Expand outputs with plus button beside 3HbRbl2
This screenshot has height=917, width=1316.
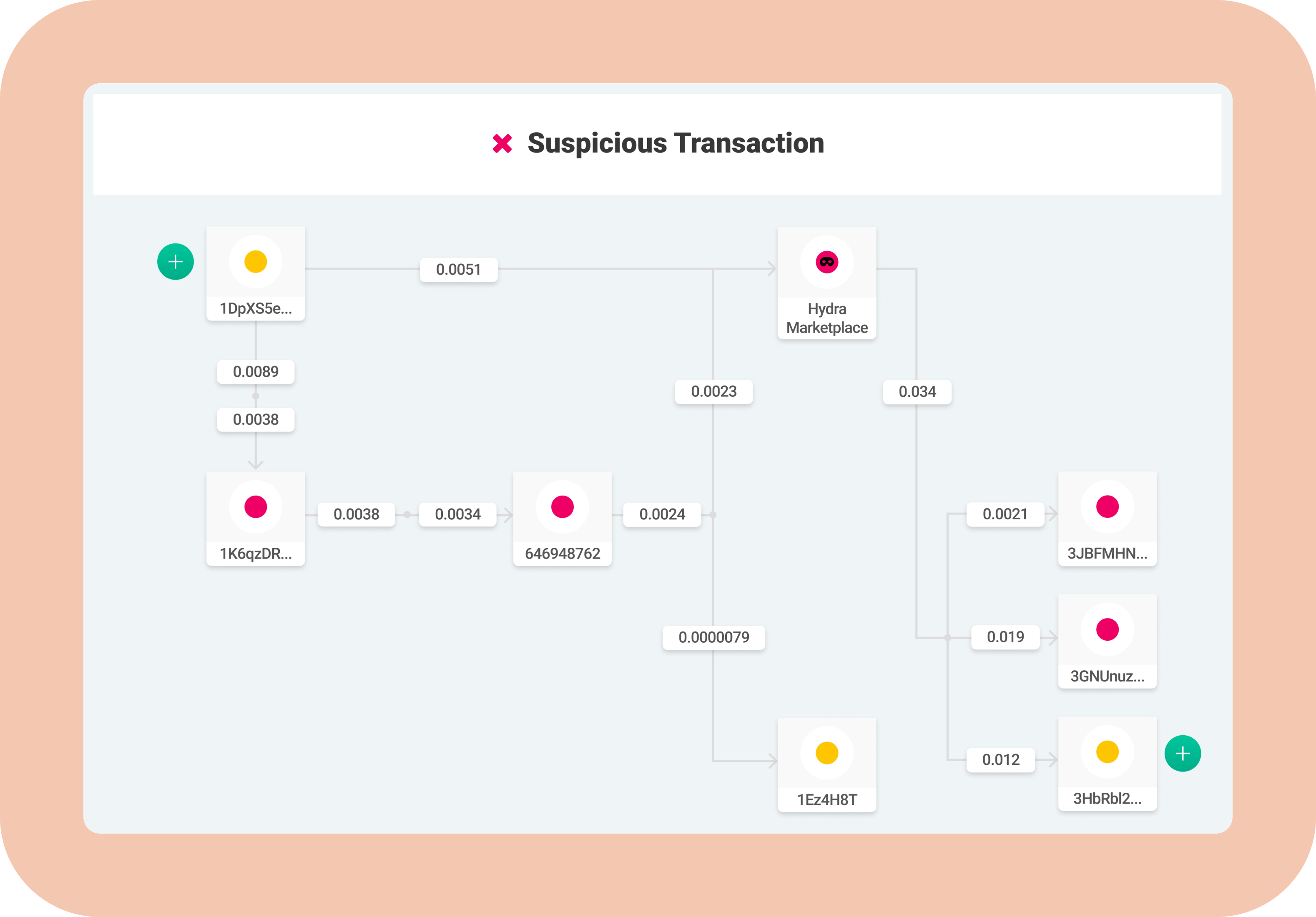[x=1183, y=753]
